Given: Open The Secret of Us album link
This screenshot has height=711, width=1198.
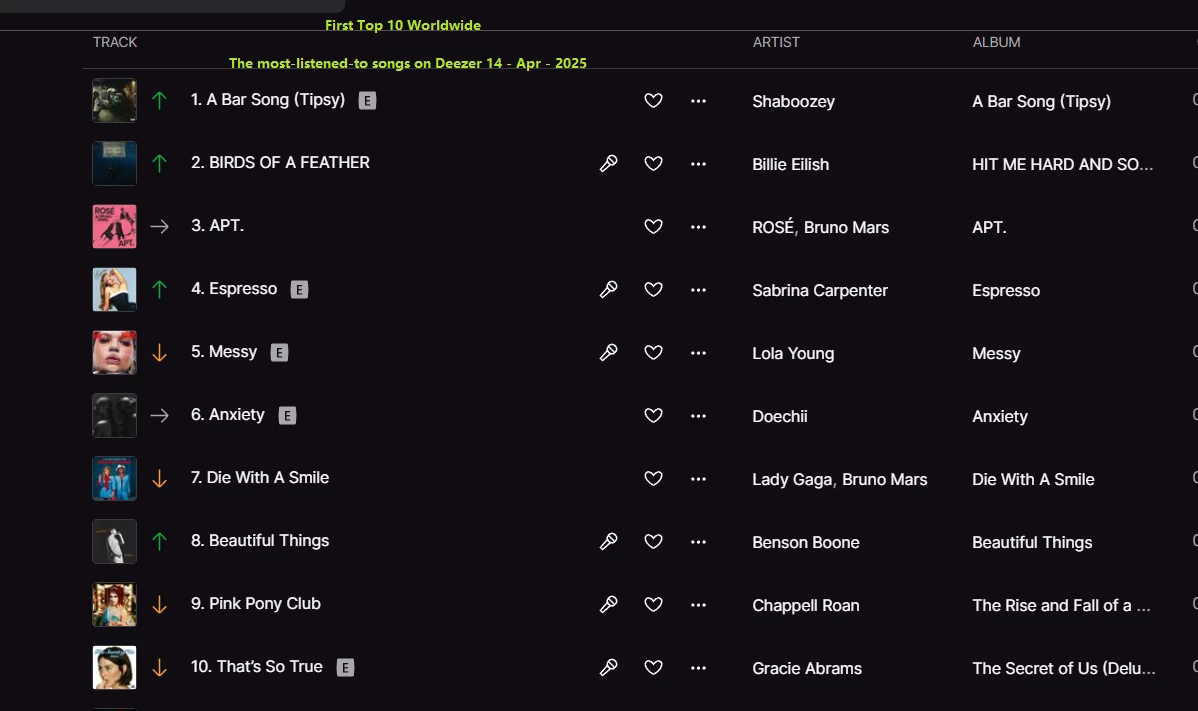Looking at the screenshot, I should (x=1063, y=668).
